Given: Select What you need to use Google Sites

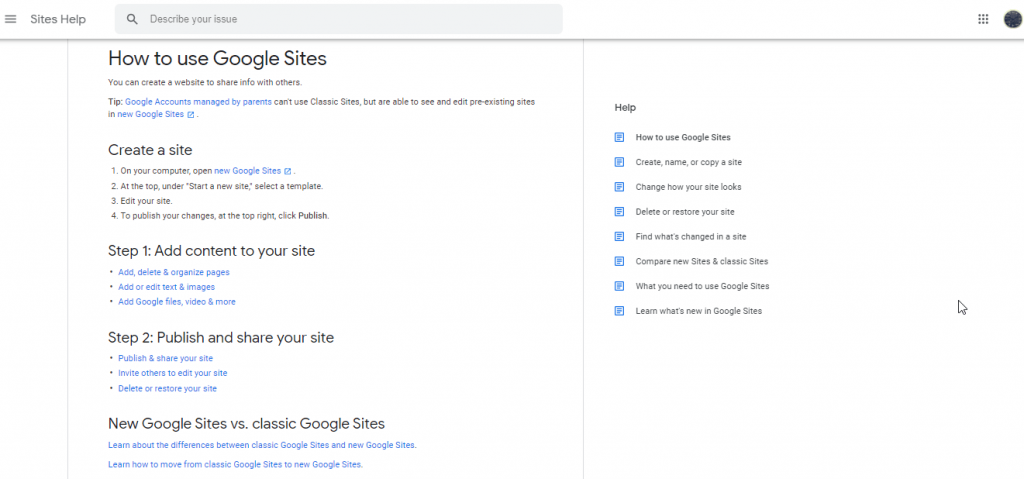Looking at the screenshot, I should [x=703, y=286].
